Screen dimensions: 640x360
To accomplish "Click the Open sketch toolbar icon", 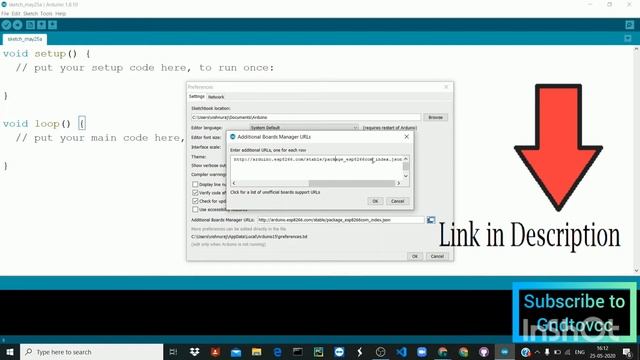I will pos(41,25).
